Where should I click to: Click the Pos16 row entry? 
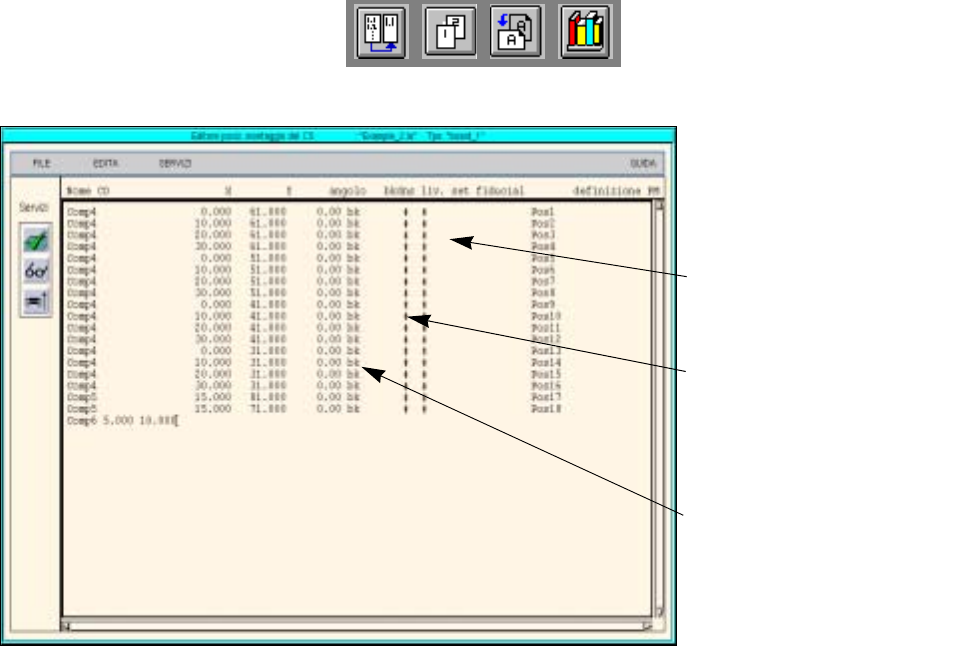coord(313,386)
